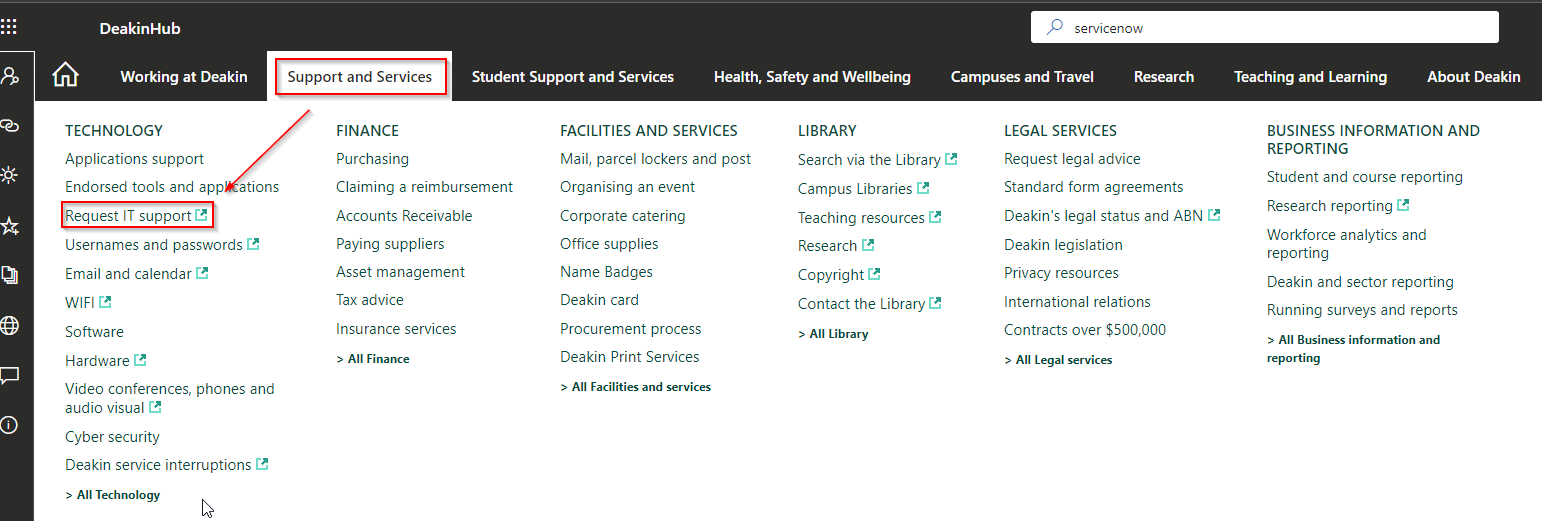Viewport: 1542px width, 521px height.
Task: Open the people profile icon in sidebar
Action: tap(10, 76)
